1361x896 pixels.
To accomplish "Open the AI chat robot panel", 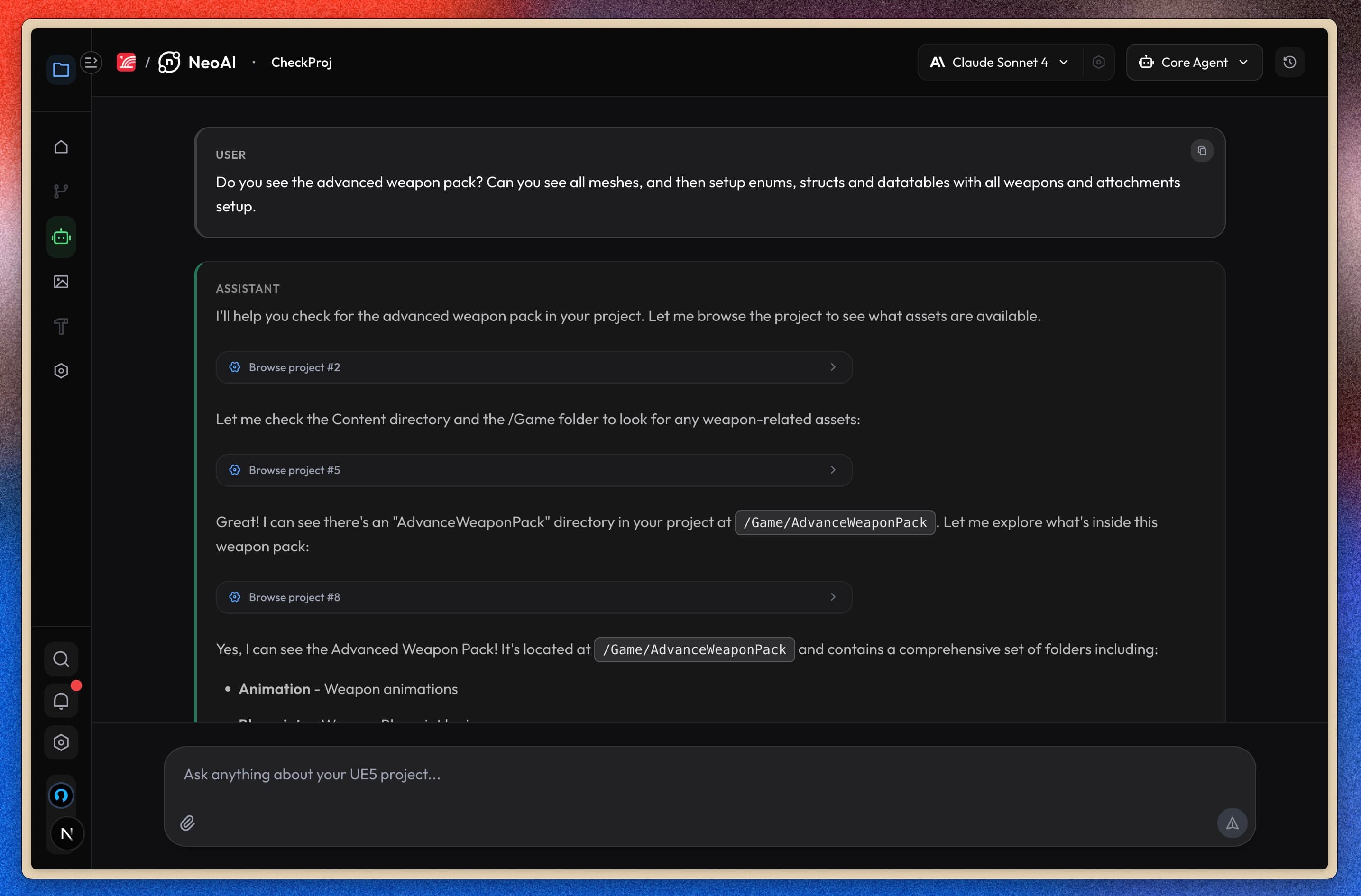I will tap(61, 236).
